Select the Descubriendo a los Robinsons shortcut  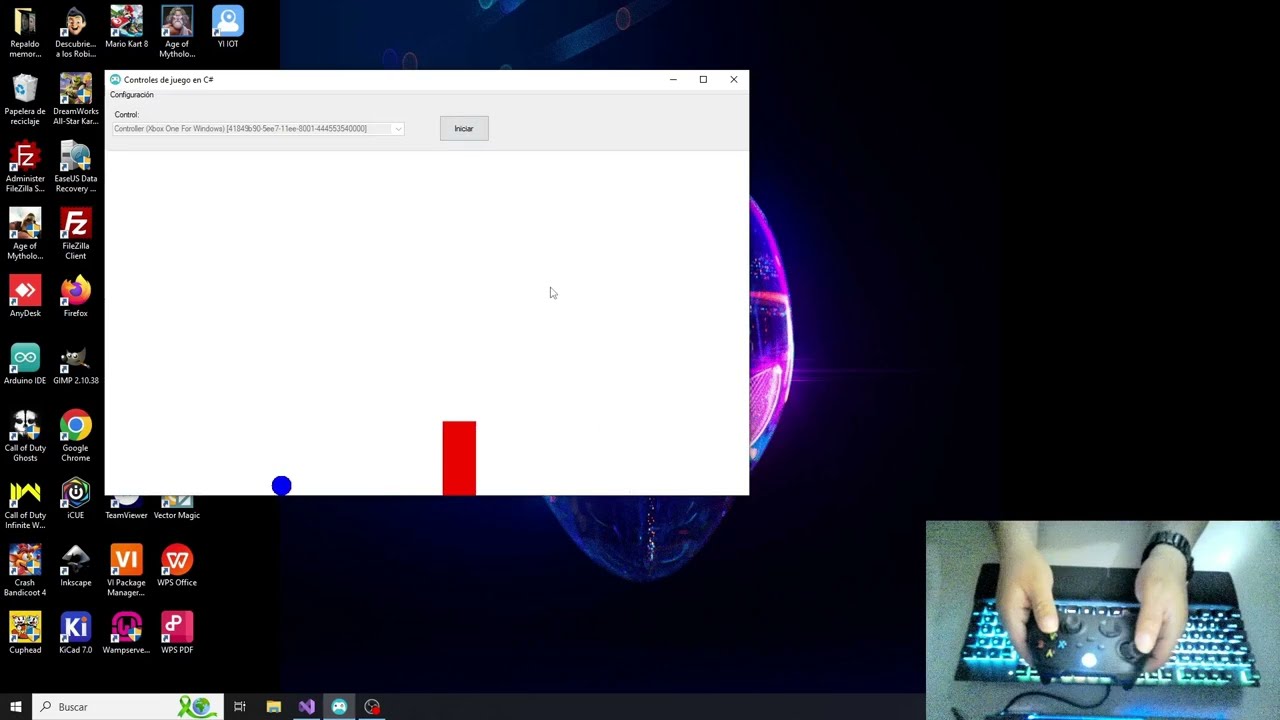pyautogui.click(x=75, y=32)
